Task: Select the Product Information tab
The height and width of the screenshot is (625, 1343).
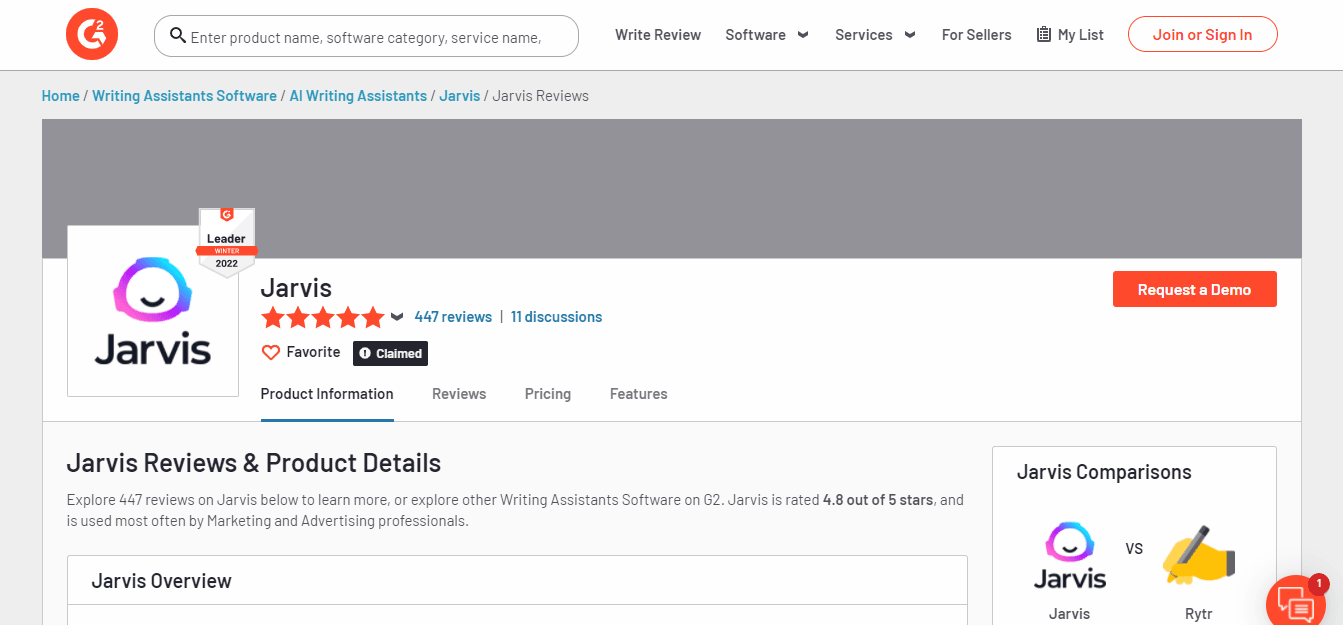Action: (327, 394)
